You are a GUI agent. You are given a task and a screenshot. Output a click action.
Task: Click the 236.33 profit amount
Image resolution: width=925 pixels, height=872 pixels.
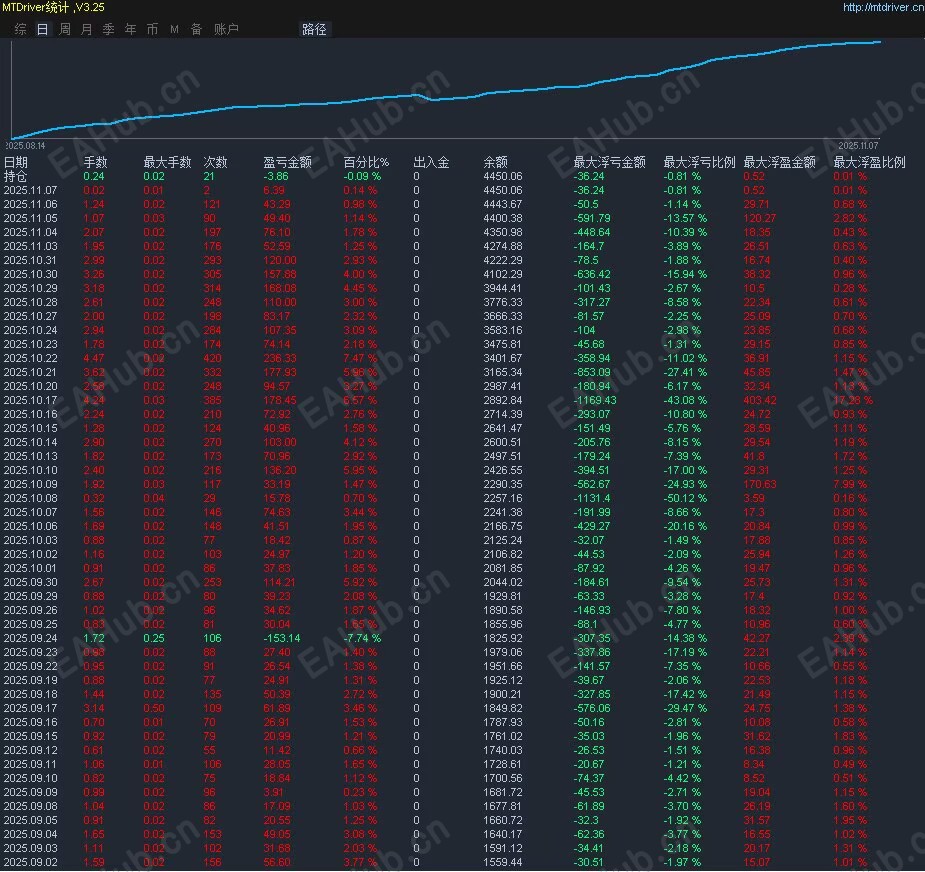tap(280, 358)
